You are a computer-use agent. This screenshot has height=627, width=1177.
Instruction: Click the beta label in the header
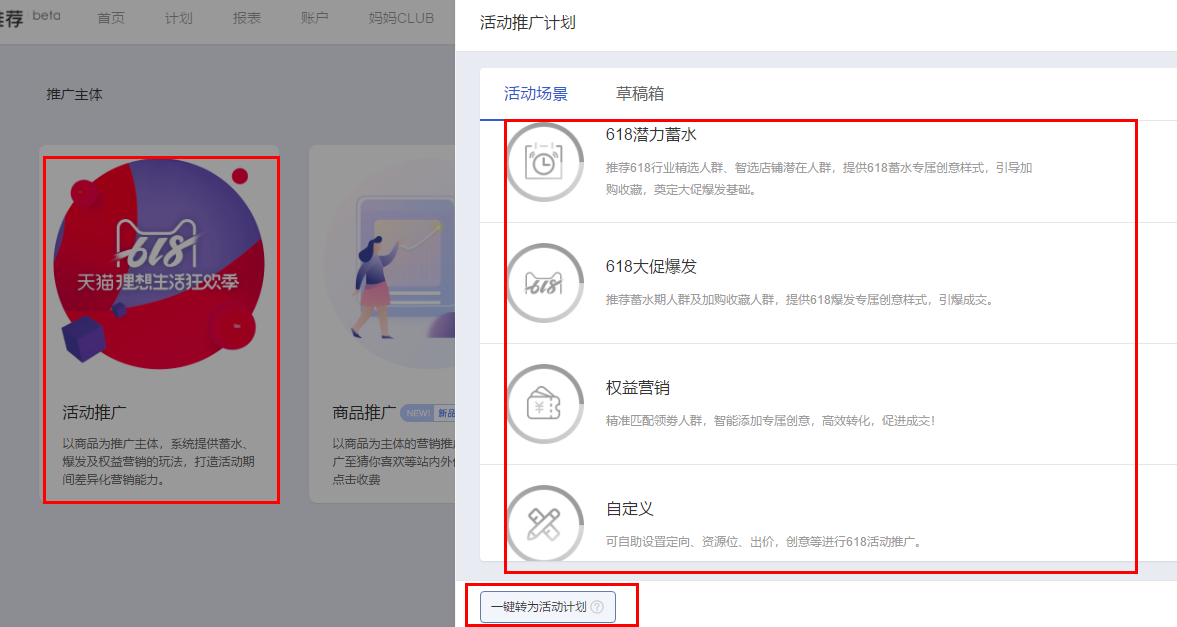pos(47,15)
